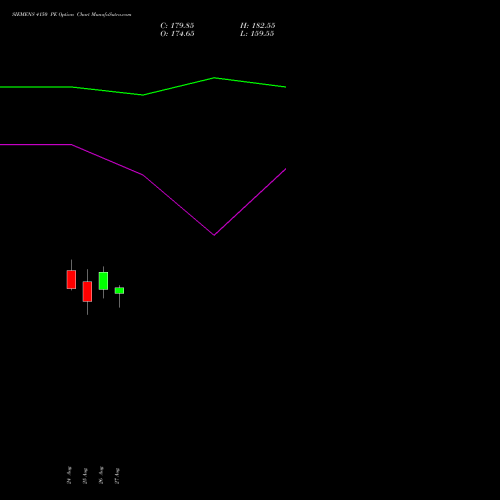Select the second red candlestick for 25 Aug
The width and height of the screenshot is (500, 500).
(x=87, y=292)
